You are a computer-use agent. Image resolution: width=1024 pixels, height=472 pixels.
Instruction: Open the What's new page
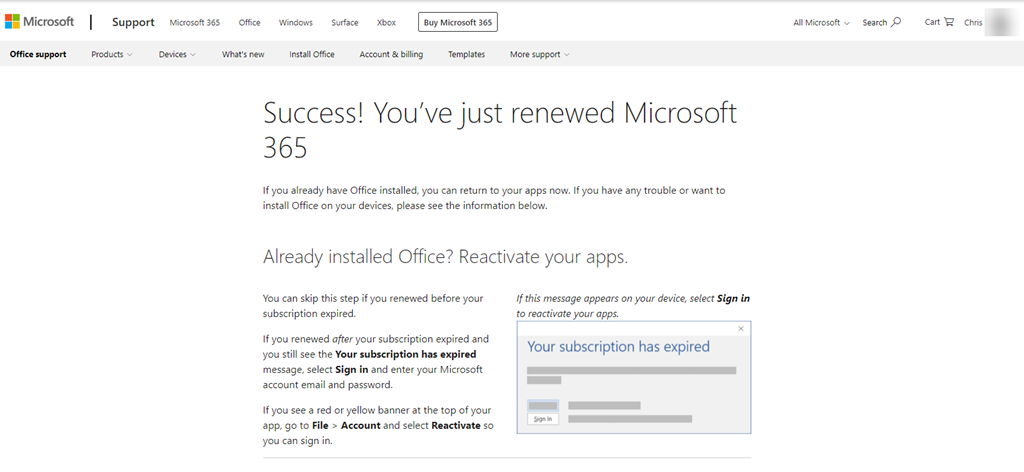243,54
